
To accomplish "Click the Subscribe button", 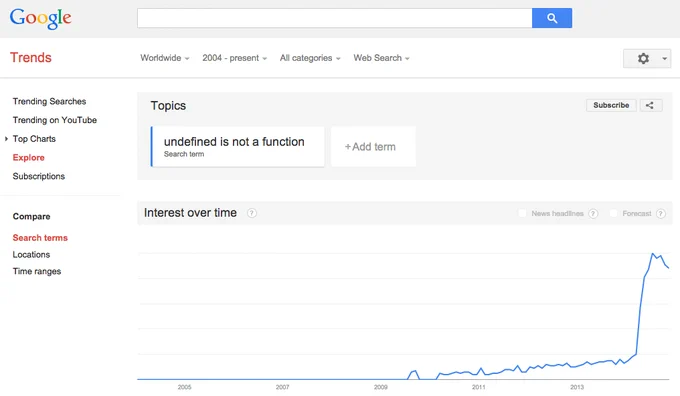I will [x=611, y=105].
